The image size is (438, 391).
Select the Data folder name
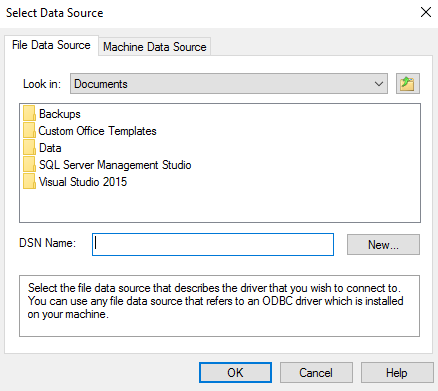pos(50,148)
